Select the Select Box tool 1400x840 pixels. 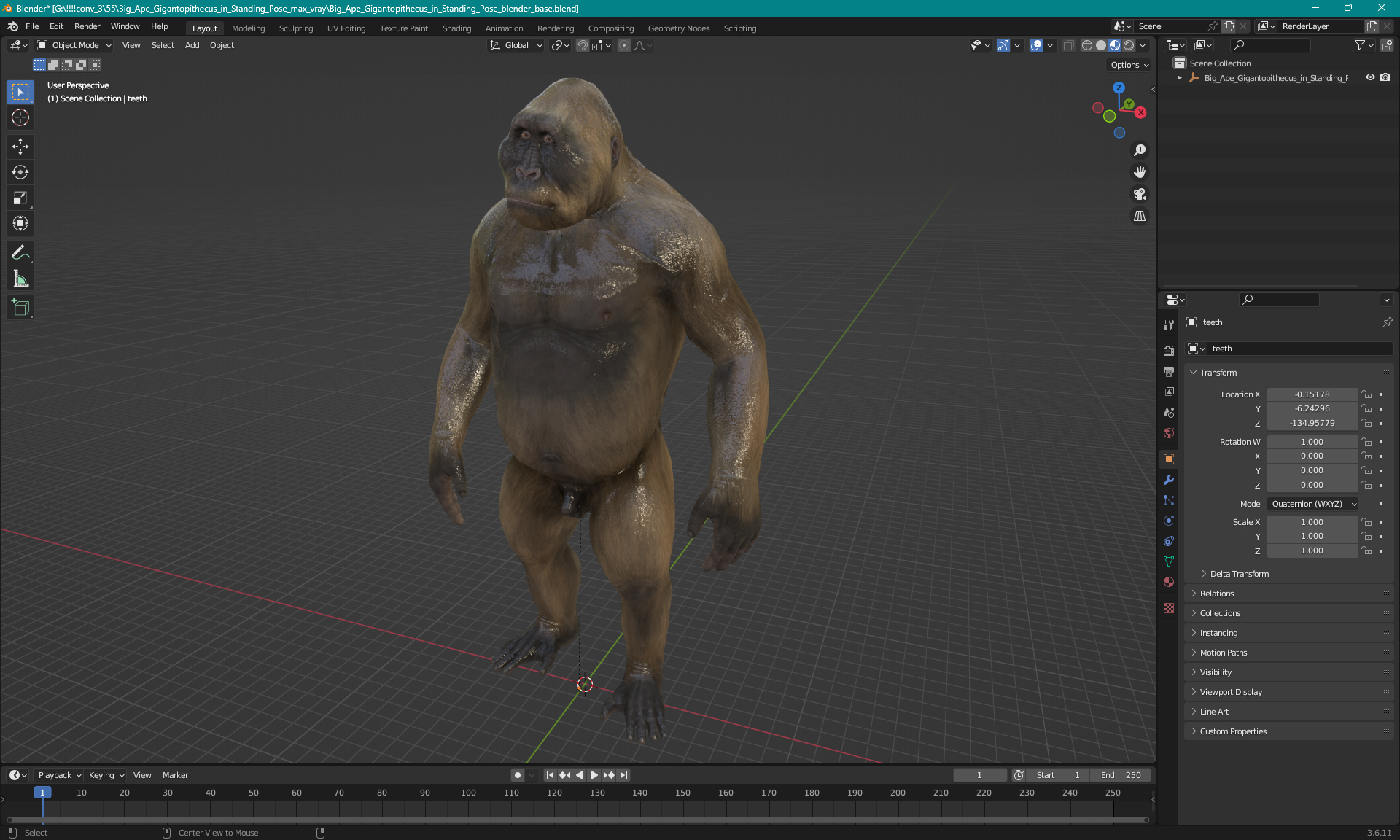pos(20,92)
